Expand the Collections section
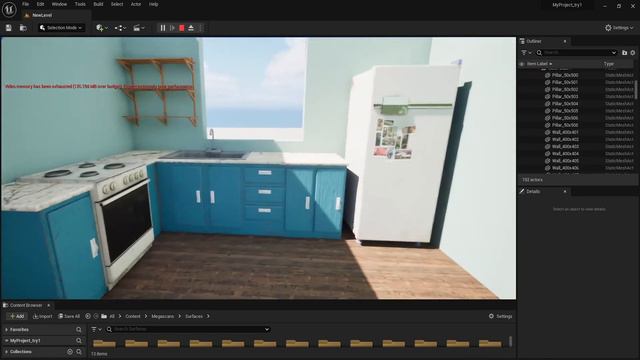Screen dimensions: 640x360 click(x=7, y=351)
